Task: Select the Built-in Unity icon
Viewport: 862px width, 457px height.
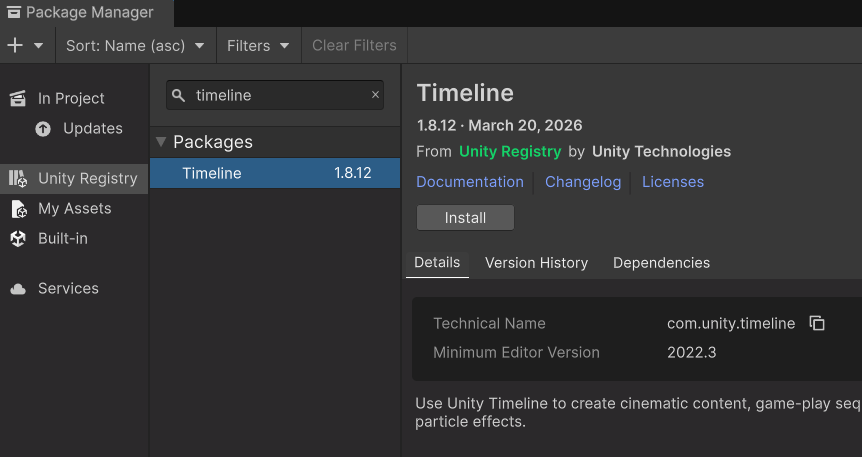Action: [17, 238]
